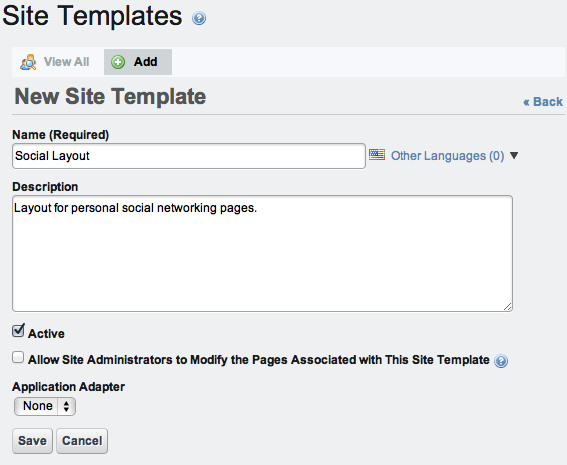Open the Other Languages (0) link

pyautogui.click(x=447, y=156)
